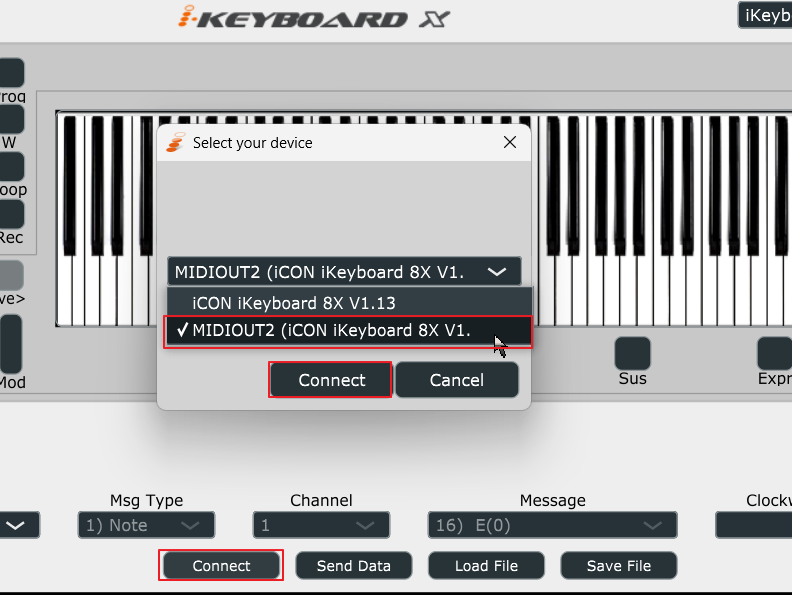Screen dimensions: 792x595
Task: Click the Load File button
Action: click(486, 566)
